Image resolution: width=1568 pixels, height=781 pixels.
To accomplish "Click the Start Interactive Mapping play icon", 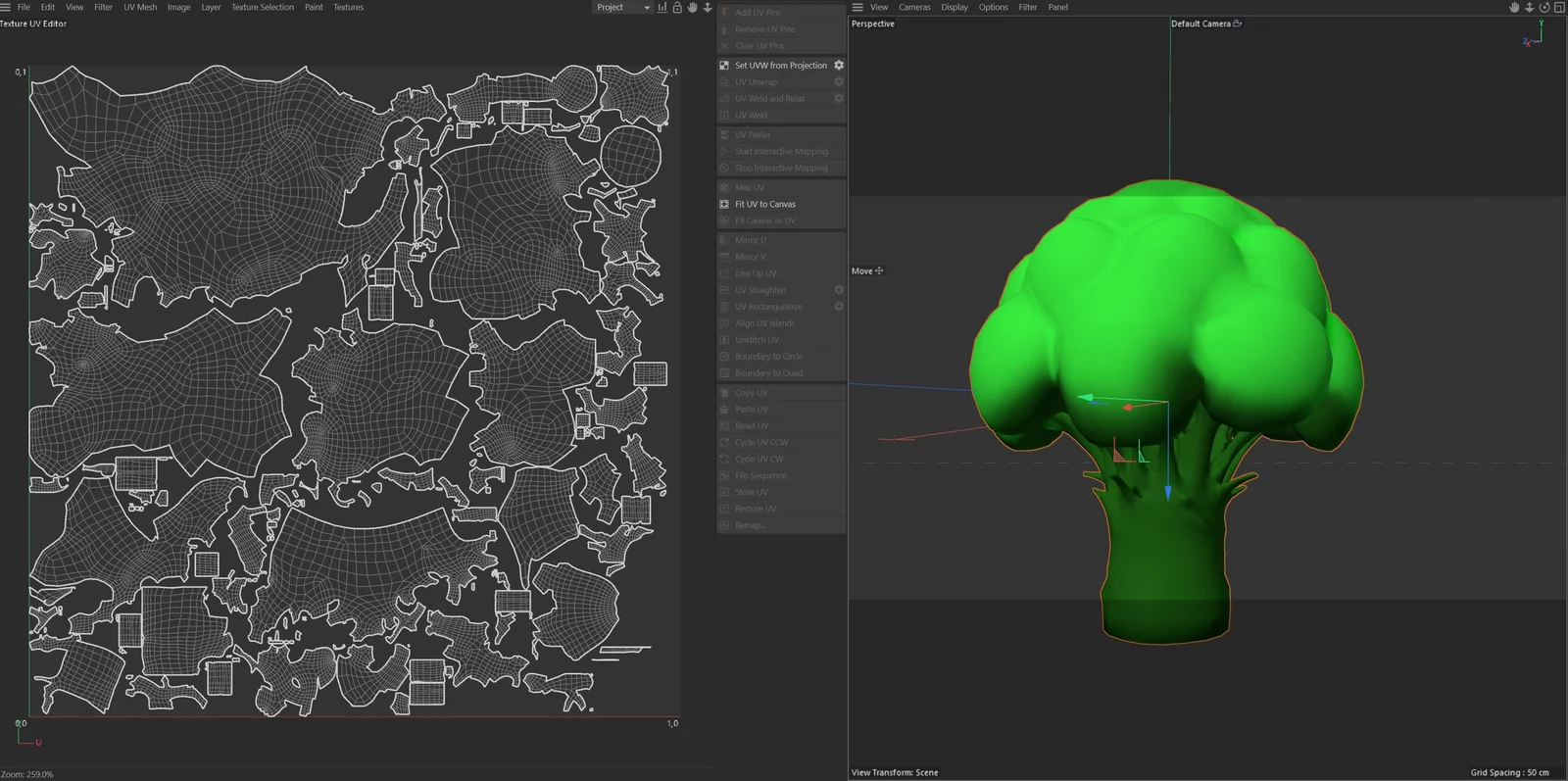I will tap(724, 152).
